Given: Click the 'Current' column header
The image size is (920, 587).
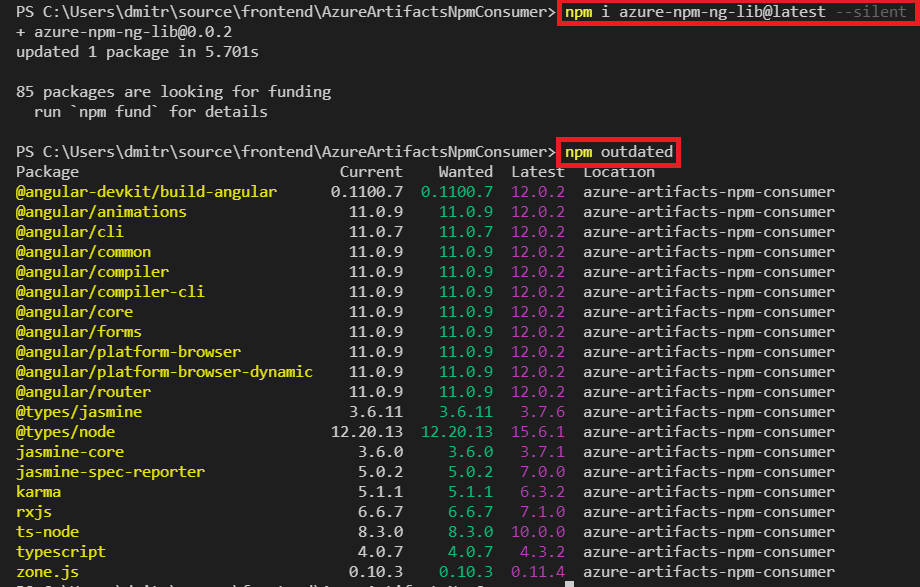Looking at the screenshot, I should (371, 172).
